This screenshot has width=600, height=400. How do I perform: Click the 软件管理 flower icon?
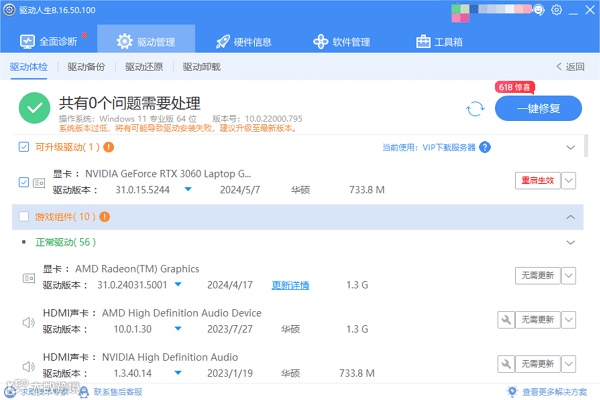(x=321, y=41)
